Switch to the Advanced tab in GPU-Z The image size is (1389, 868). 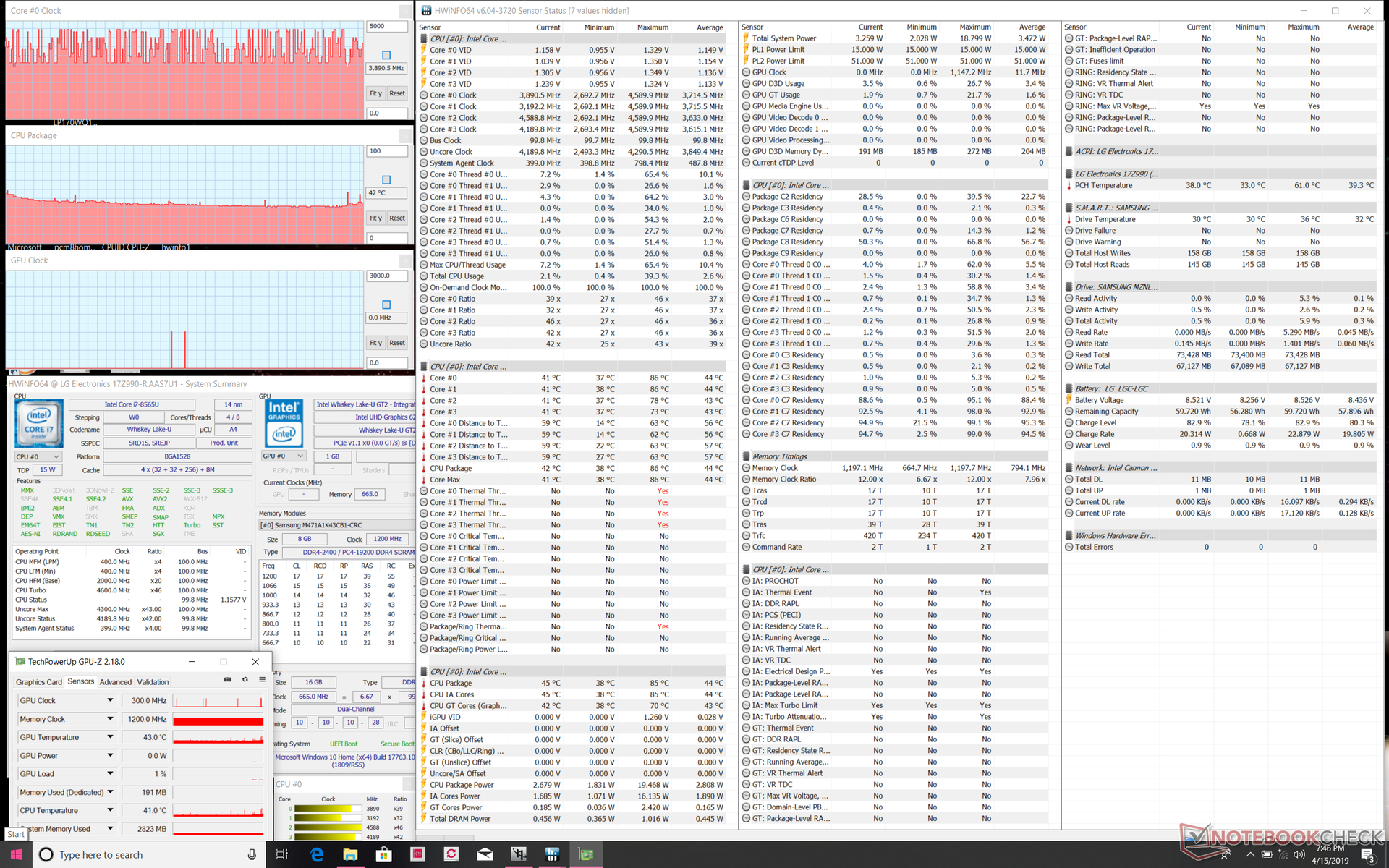116,682
